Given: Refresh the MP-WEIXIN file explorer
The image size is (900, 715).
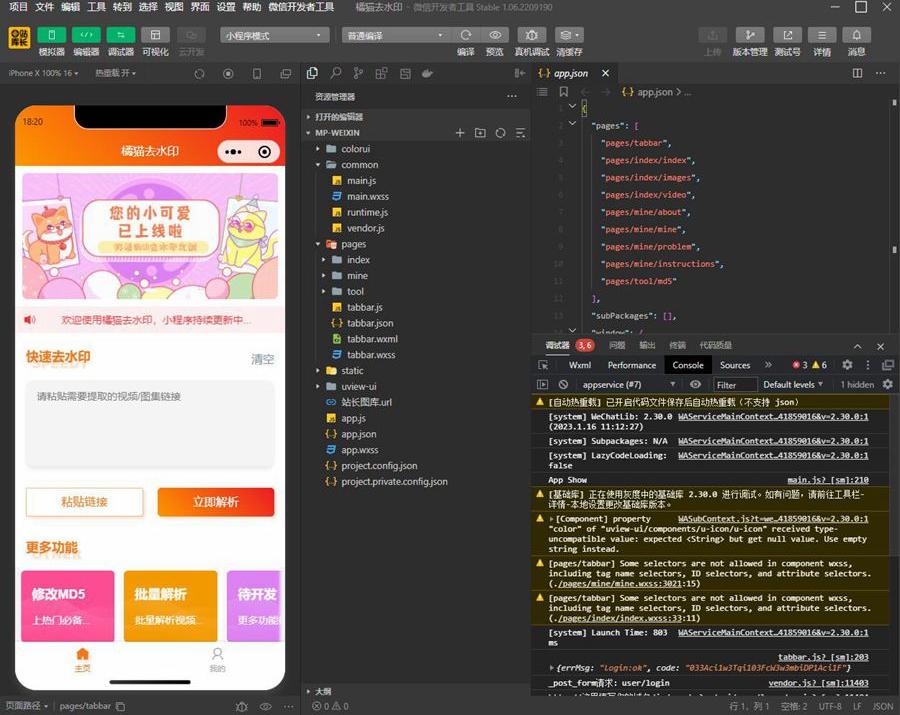Looking at the screenshot, I should pyautogui.click(x=501, y=133).
